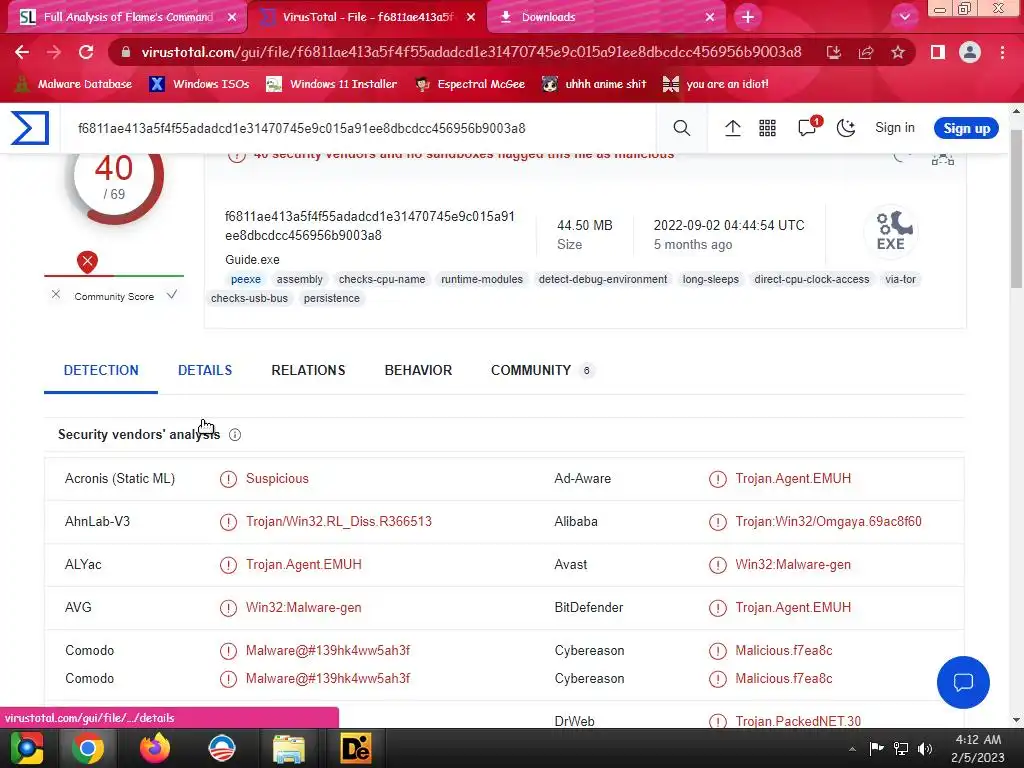Open the BEHAVIOR tab

coord(418,370)
